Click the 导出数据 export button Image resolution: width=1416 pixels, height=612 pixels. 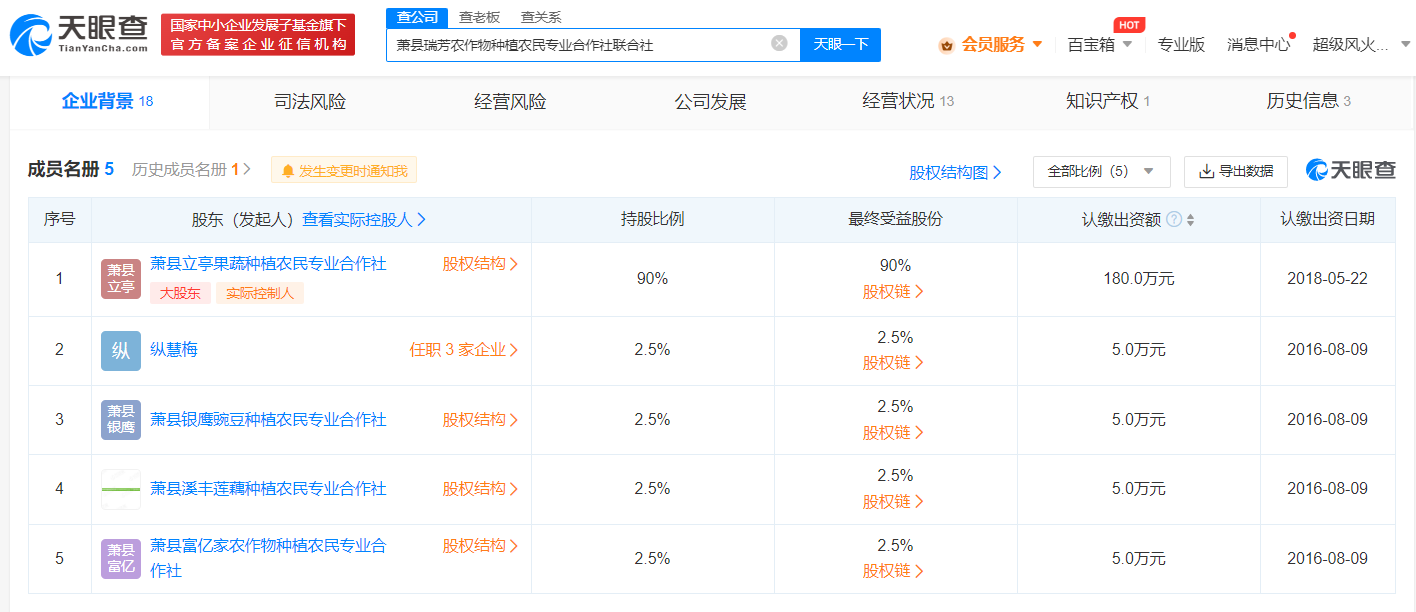1236,171
